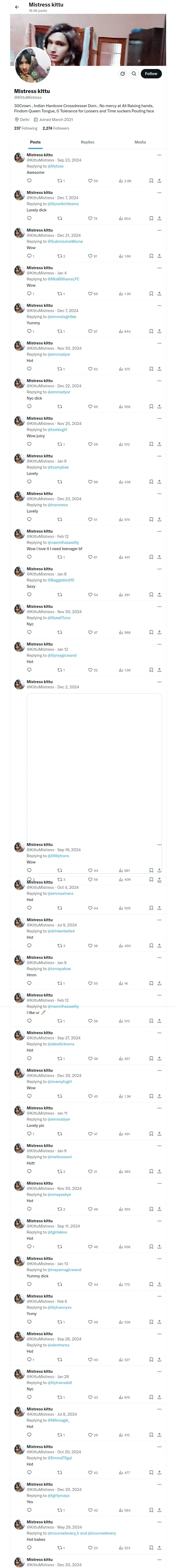Share the "Awesome" post from Sep 23
176x1568 pixels.
160,181
